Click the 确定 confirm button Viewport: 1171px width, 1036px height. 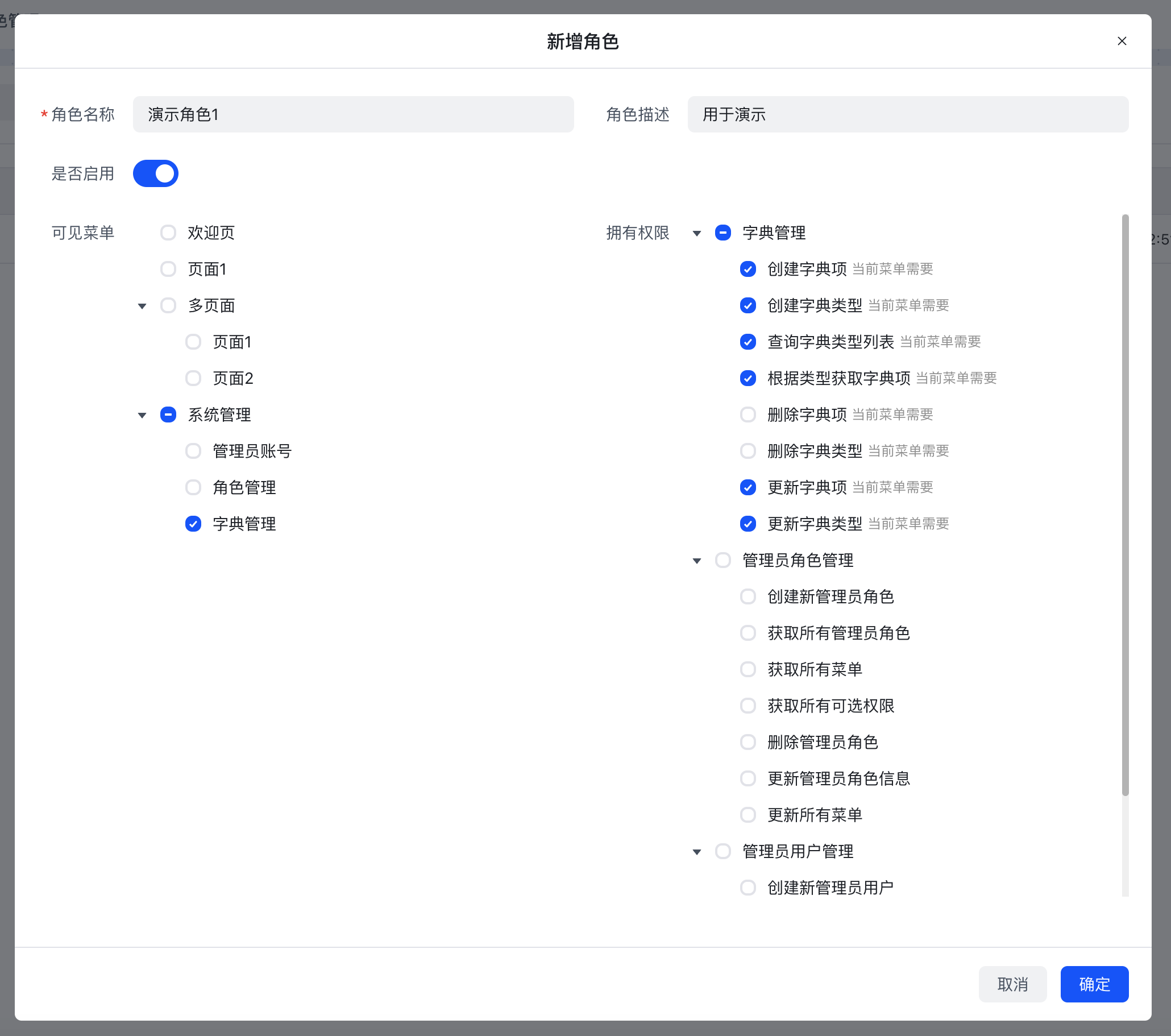coord(1094,984)
